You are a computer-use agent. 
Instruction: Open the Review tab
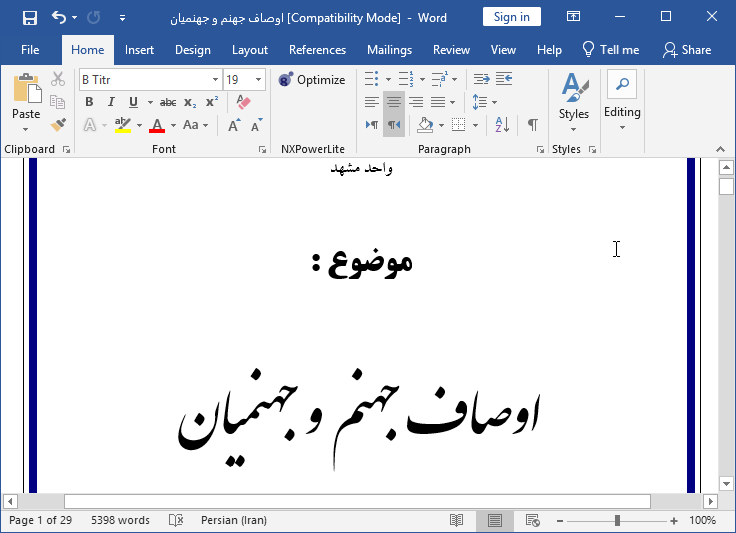point(451,50)
